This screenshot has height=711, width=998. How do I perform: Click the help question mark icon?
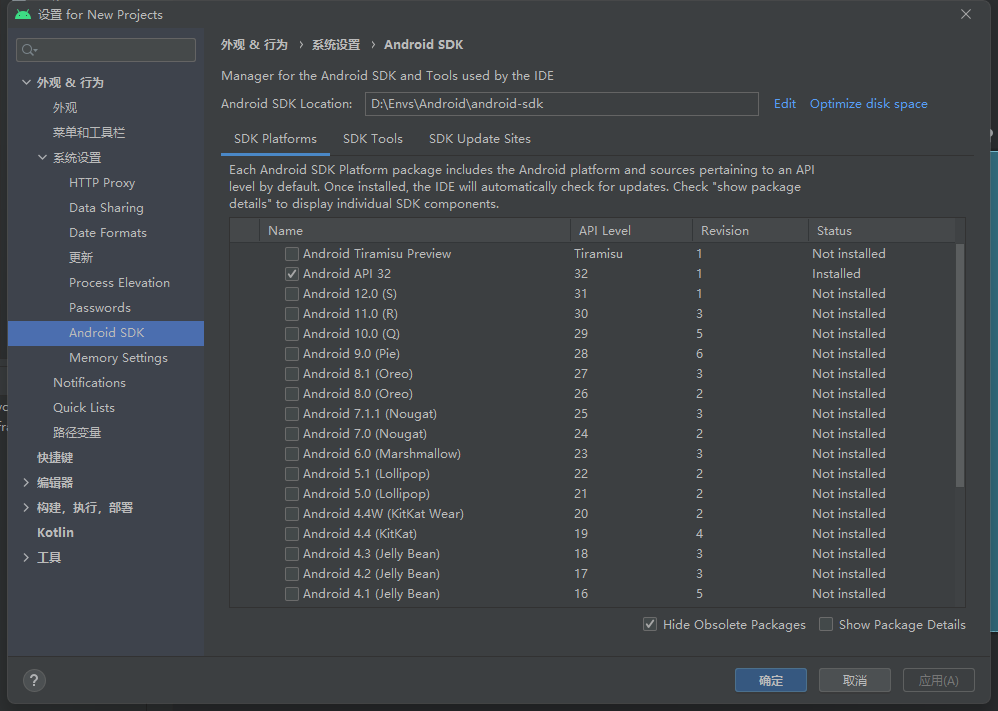33,680
